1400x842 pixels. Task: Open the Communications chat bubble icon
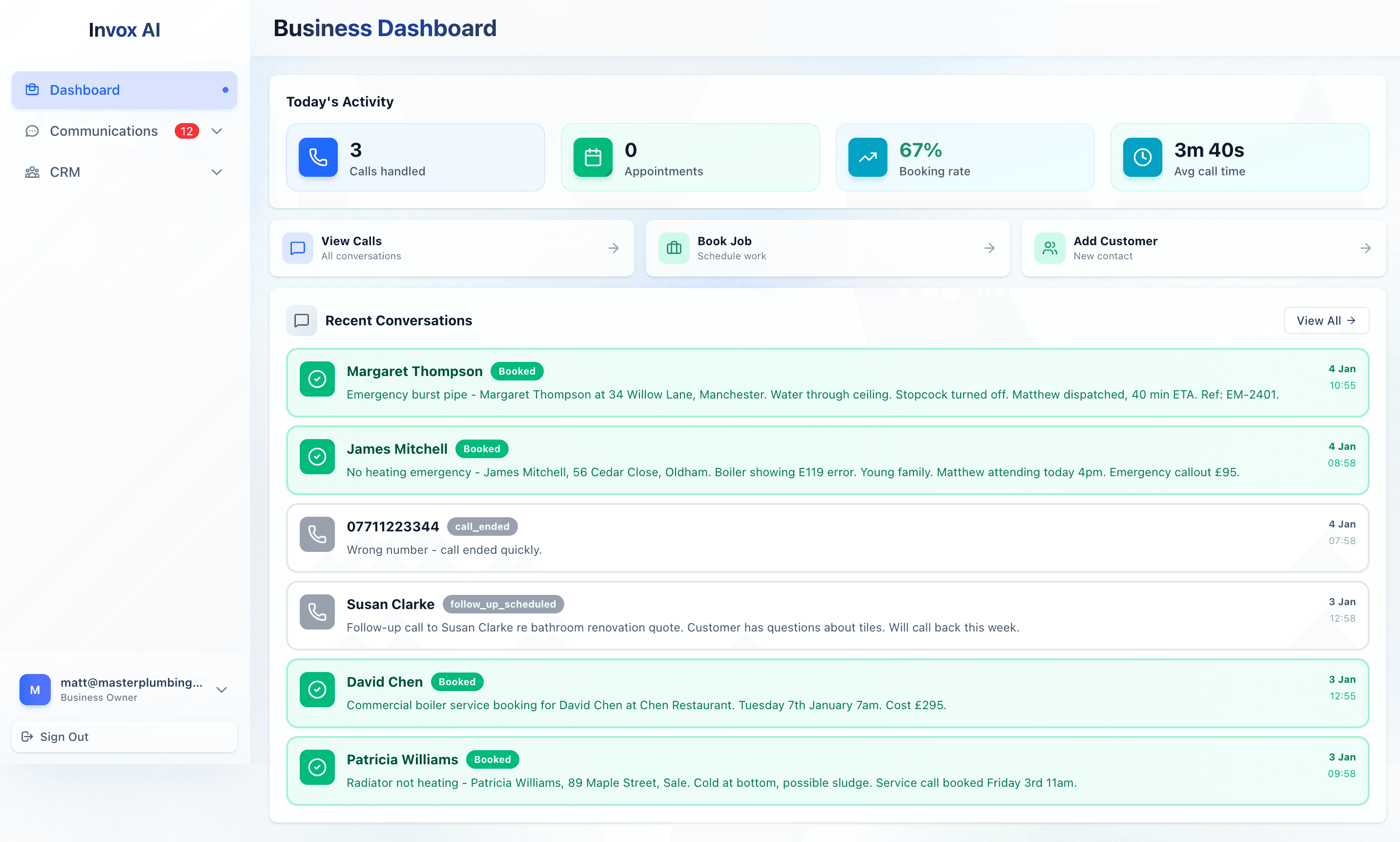32,130
